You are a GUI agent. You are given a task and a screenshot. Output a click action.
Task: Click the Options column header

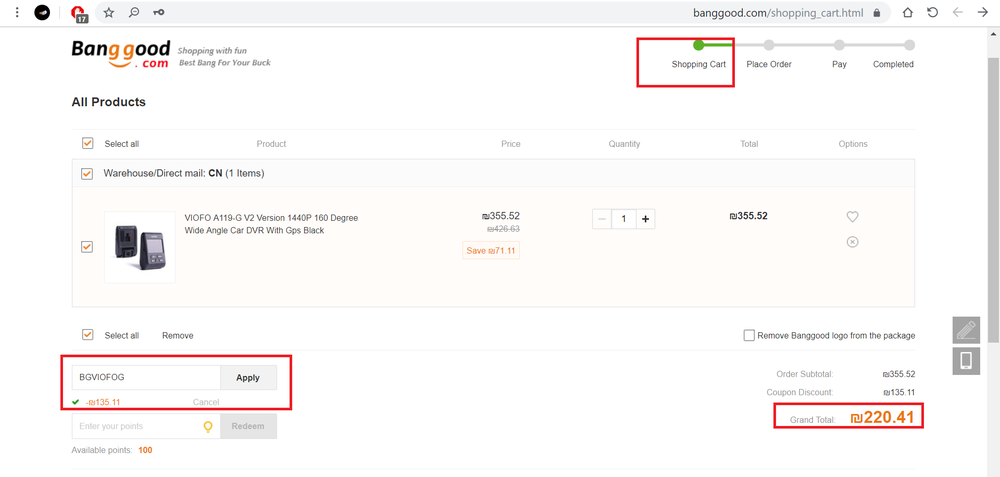(853, 144)
